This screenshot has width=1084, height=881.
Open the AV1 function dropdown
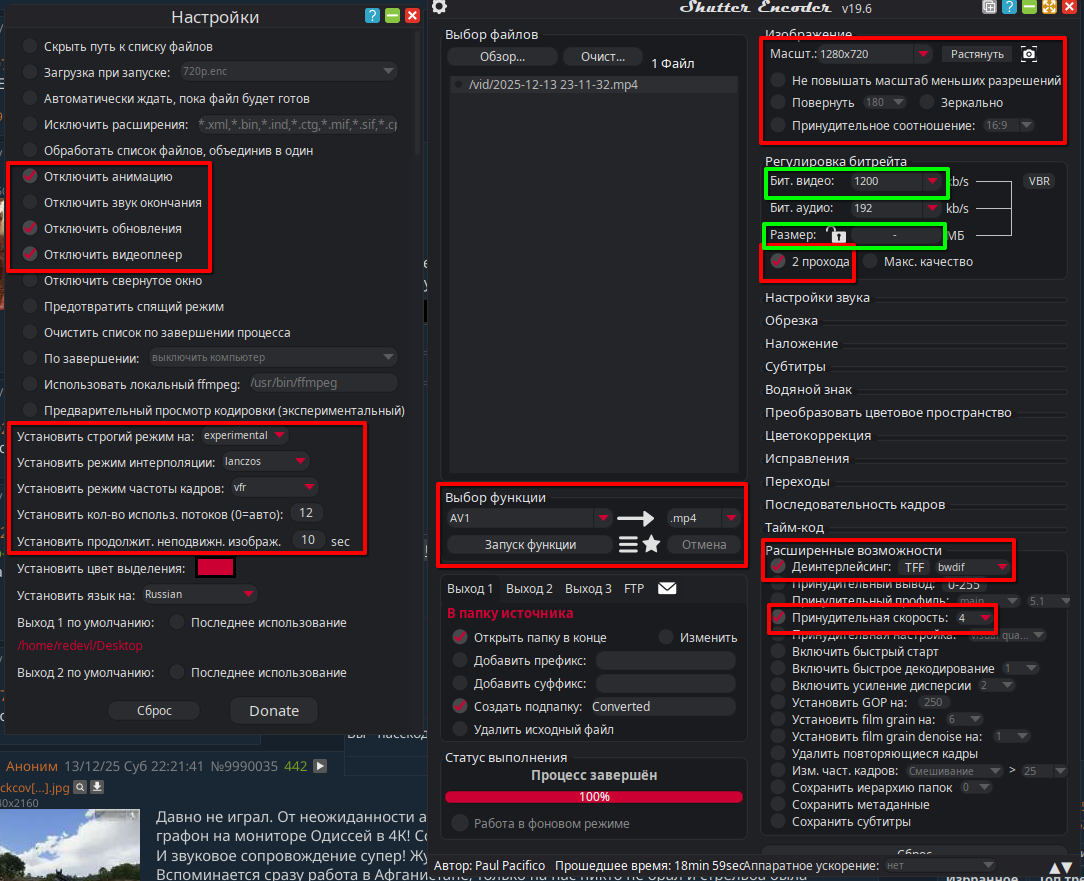pos(529,518)
